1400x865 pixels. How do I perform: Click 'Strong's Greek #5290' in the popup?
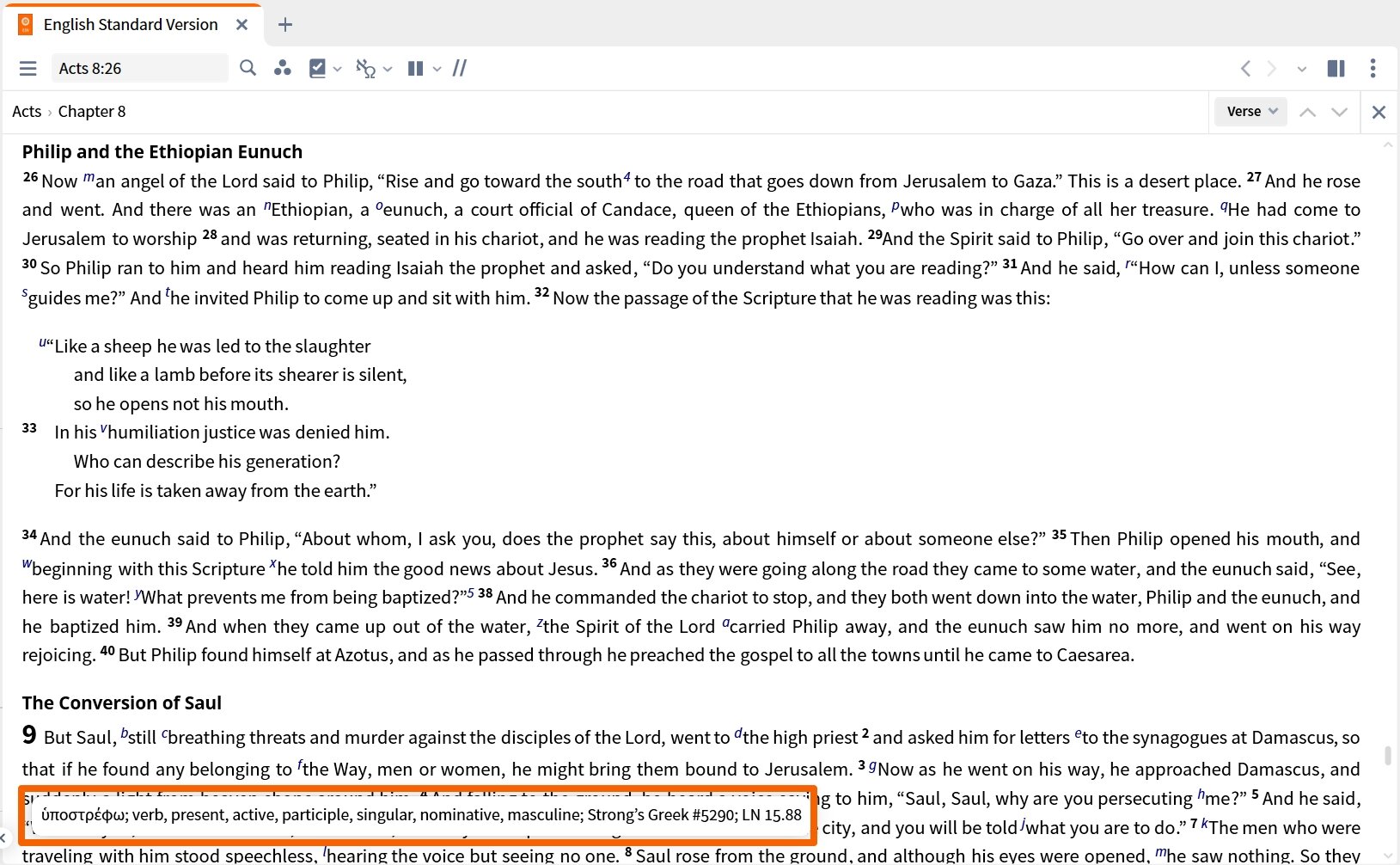[x=662, y=814]
